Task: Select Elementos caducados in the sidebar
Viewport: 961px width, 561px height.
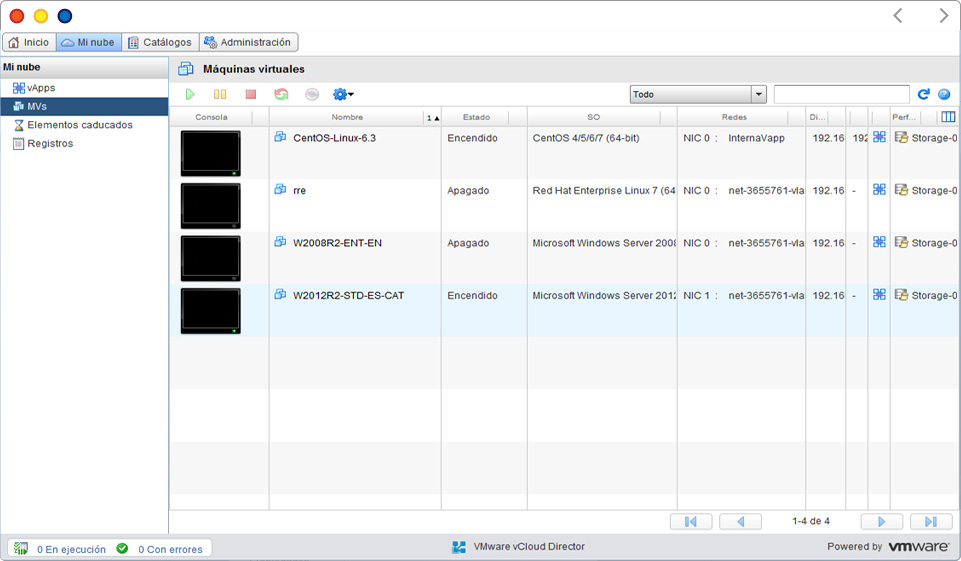Action: click(x=79, y=125)
